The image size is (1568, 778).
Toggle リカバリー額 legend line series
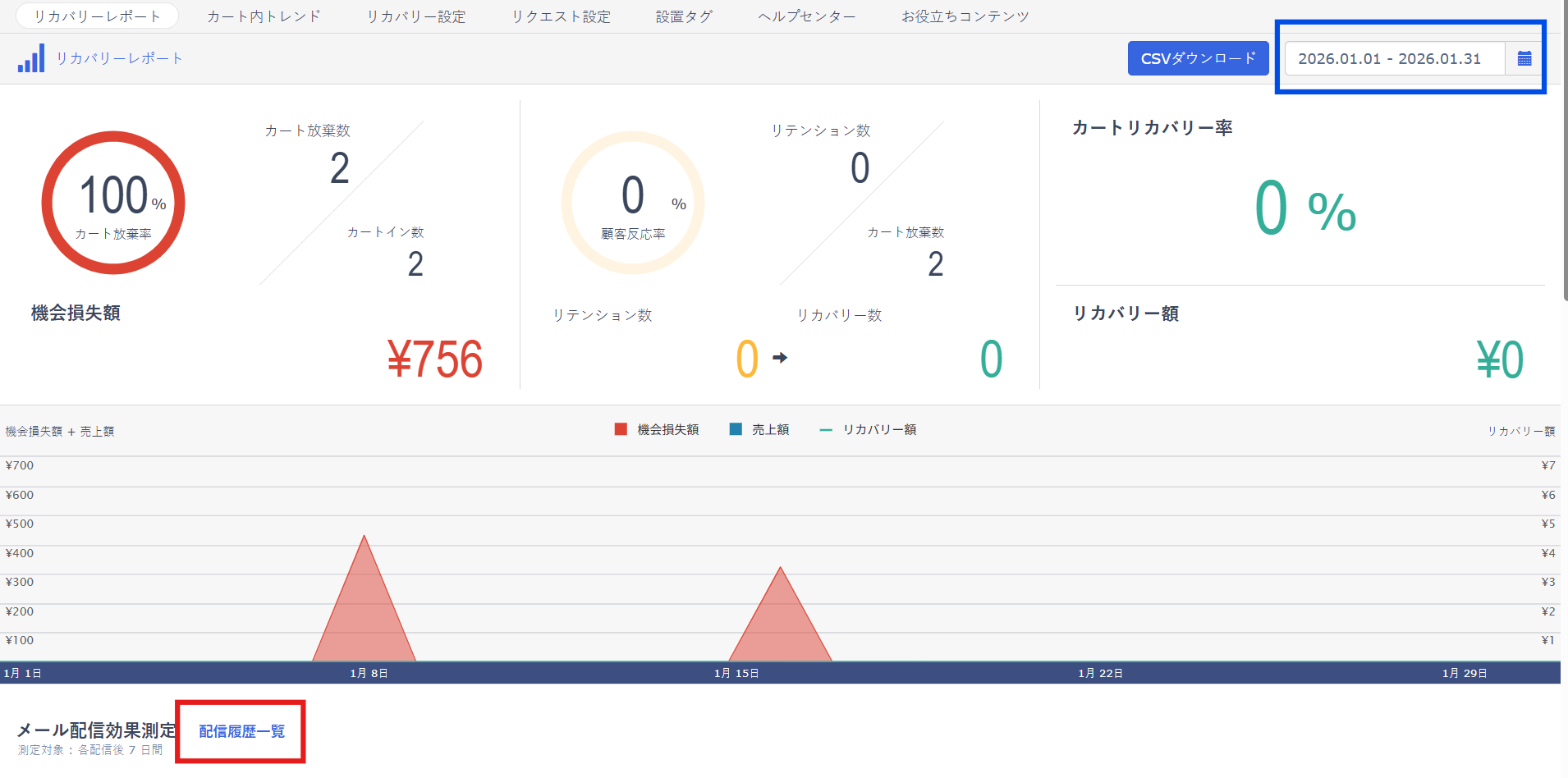[826, 429]
